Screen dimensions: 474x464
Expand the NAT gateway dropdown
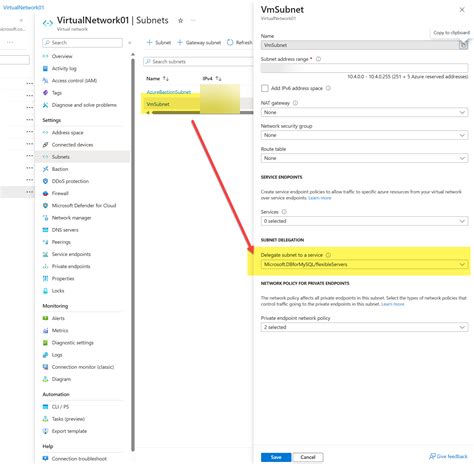click(x=364, y=112)
